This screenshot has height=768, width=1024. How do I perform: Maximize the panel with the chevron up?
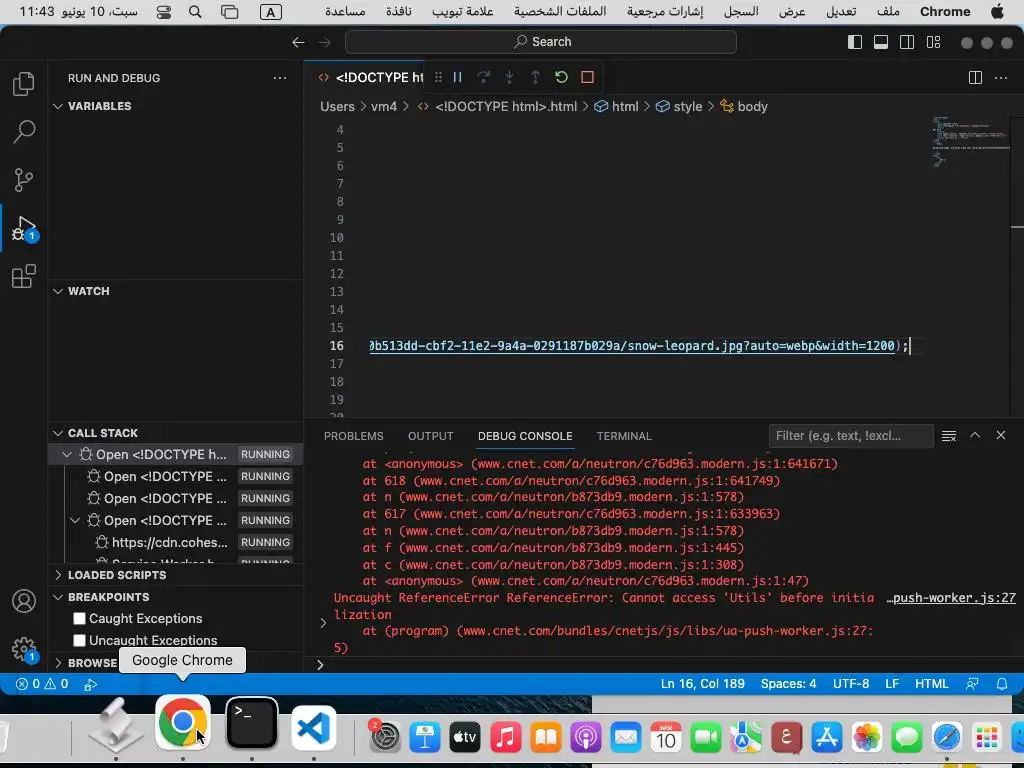click(x=975, y=435)
